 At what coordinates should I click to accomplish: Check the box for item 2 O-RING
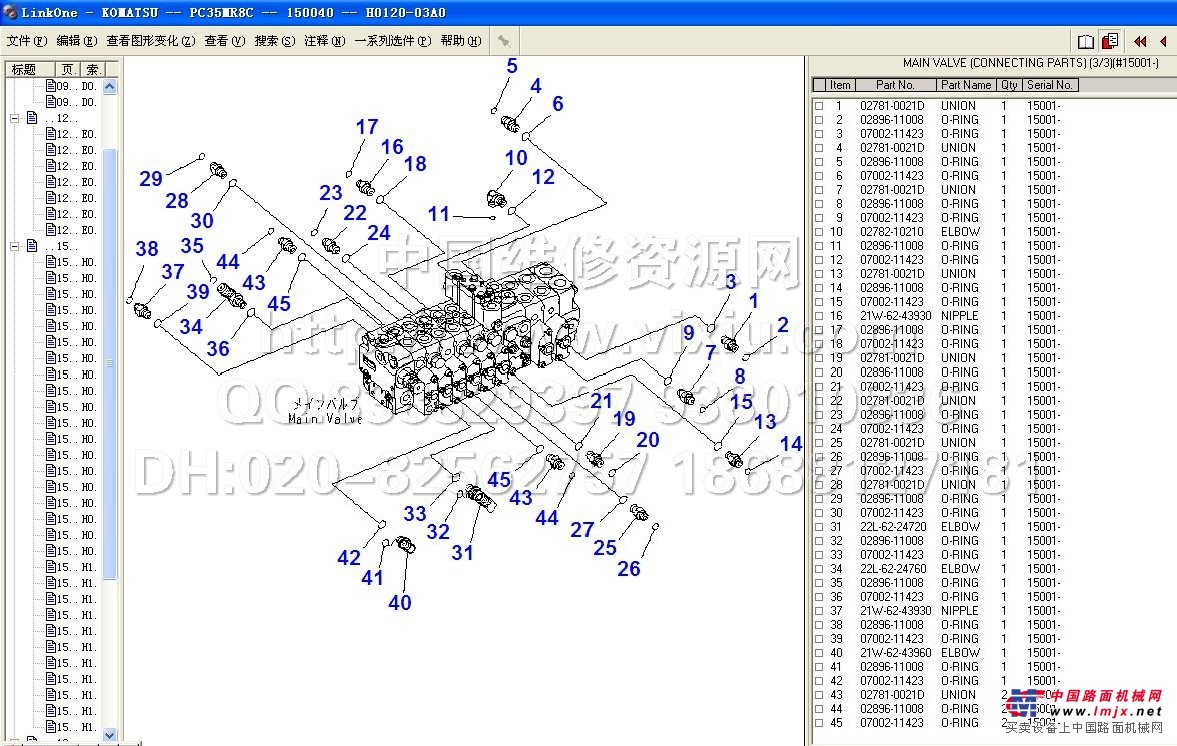[819, 120]
